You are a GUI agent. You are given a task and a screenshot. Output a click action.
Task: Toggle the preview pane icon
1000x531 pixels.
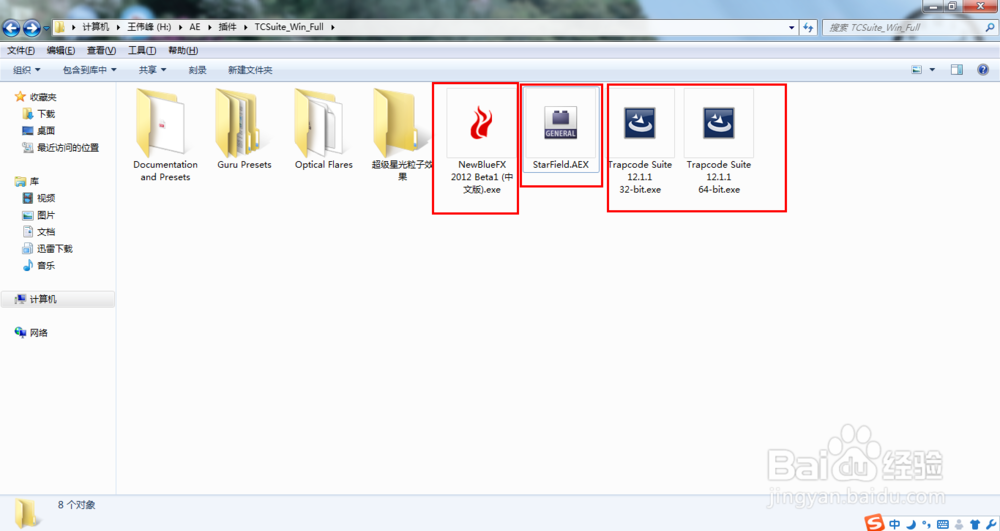(x=957, y=69)
